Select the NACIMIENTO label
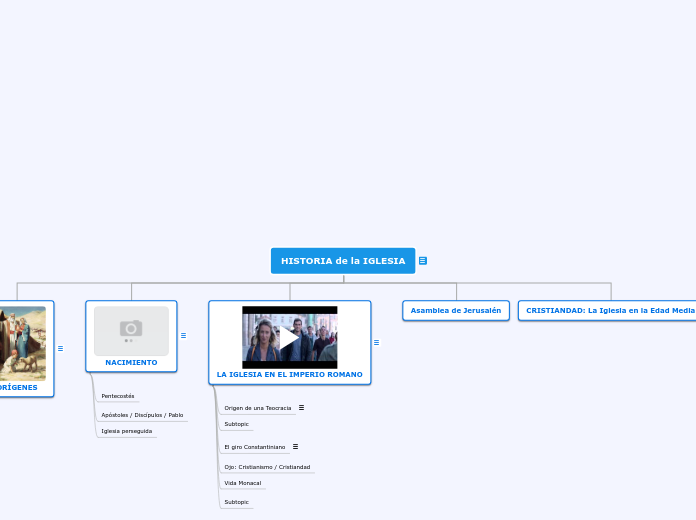The width and height of the screenshot is (696, 520). (x=131, y=362)
